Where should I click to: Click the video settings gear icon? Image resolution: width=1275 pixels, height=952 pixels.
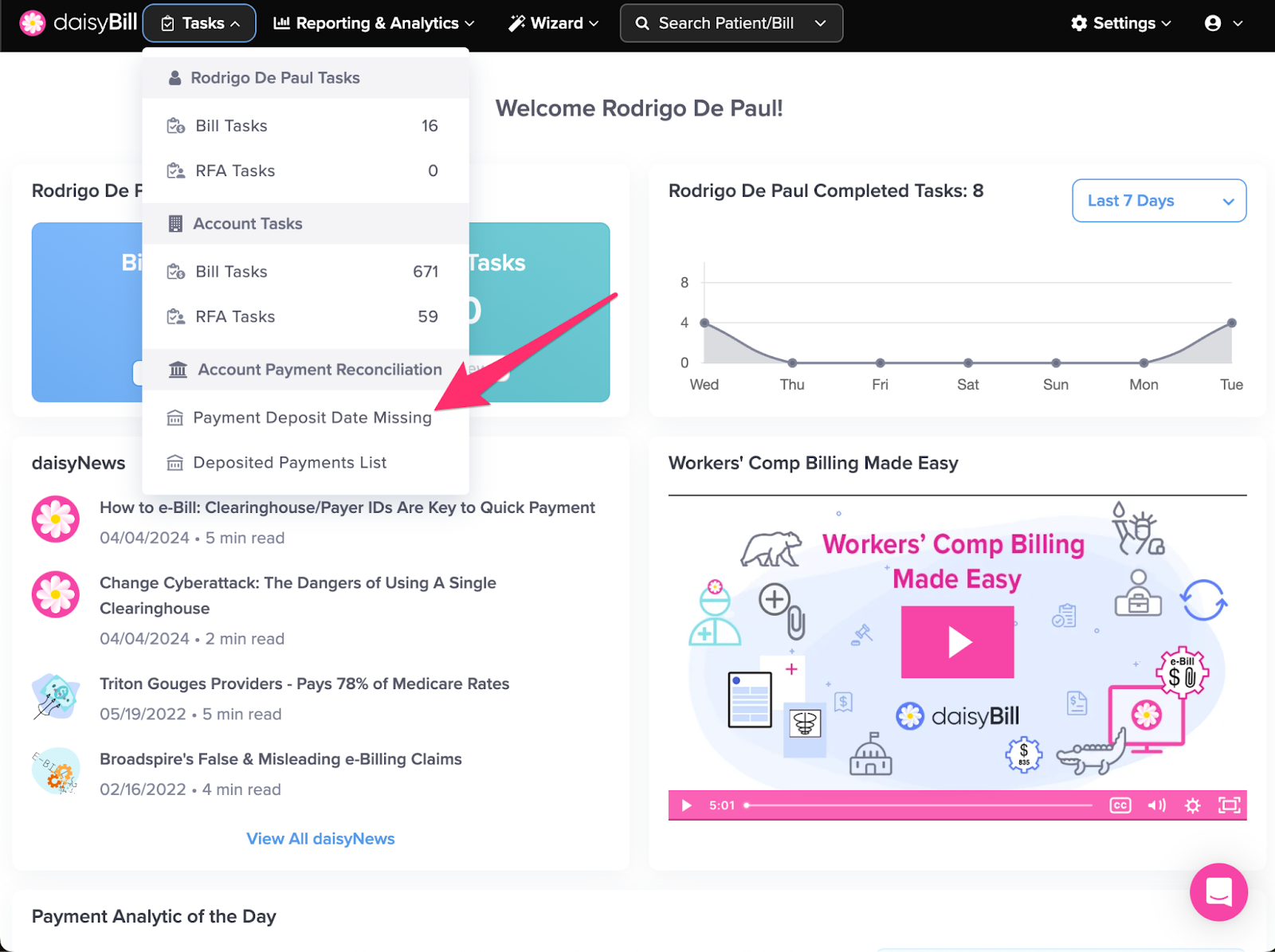(1192, 805)
